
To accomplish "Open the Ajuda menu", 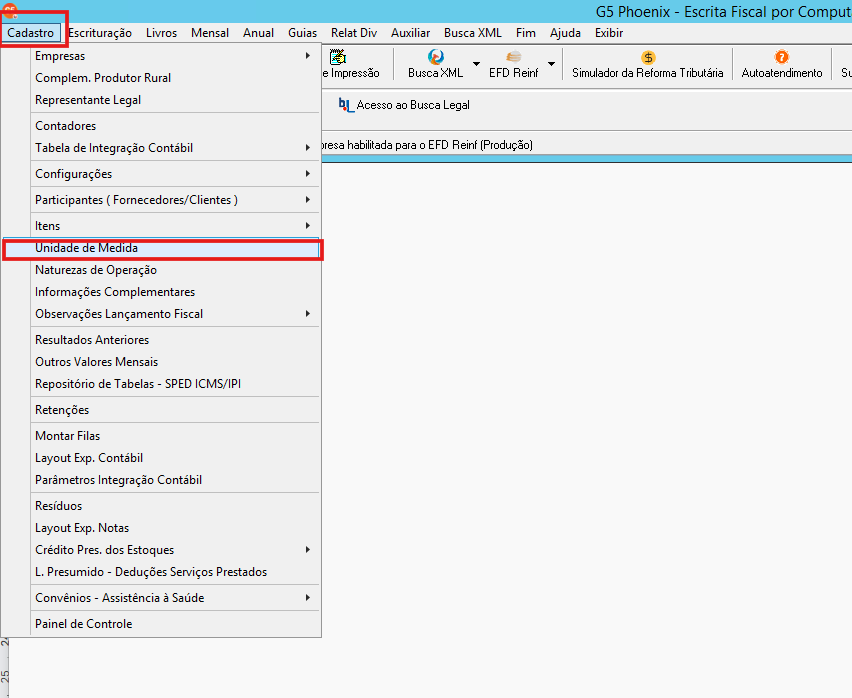I will 565,33.
